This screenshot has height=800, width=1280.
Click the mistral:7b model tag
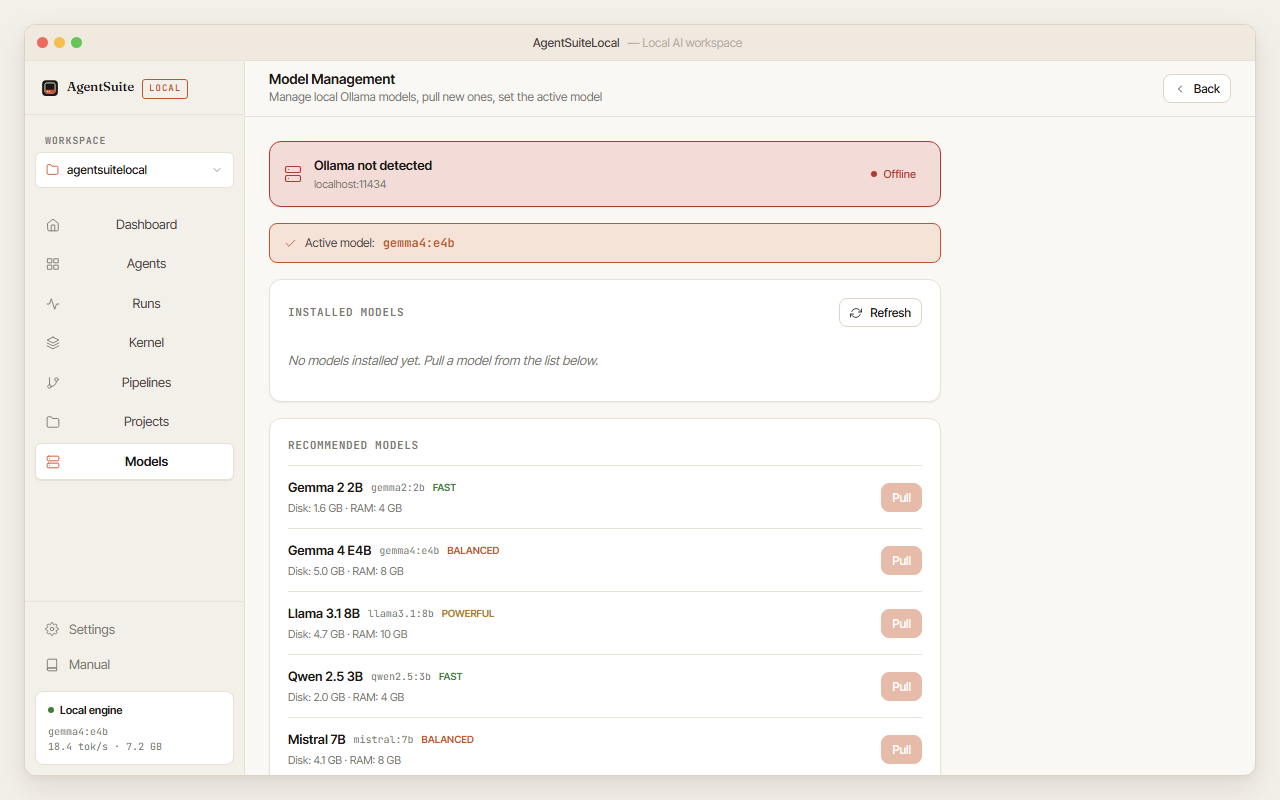pyautogui.click(x=383, y=740)
